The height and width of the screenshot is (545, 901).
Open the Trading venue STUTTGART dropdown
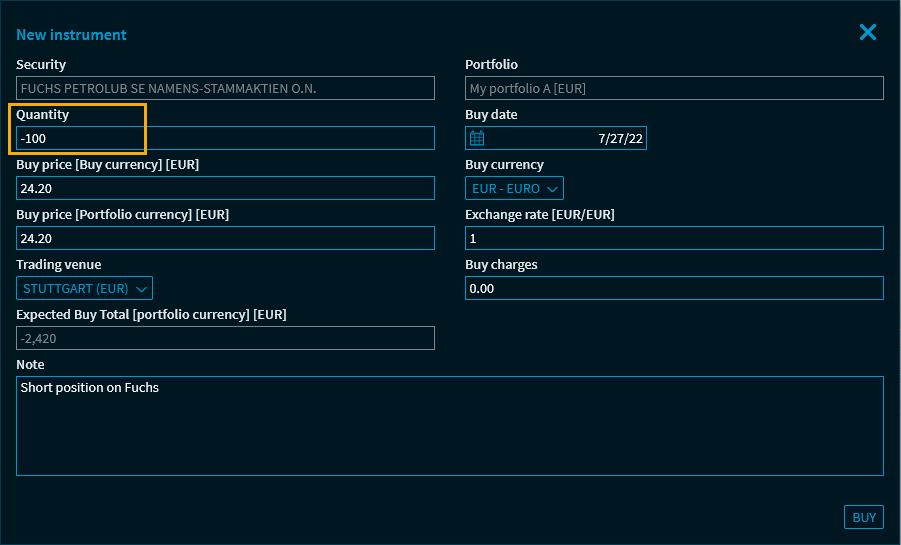point(84,288)
